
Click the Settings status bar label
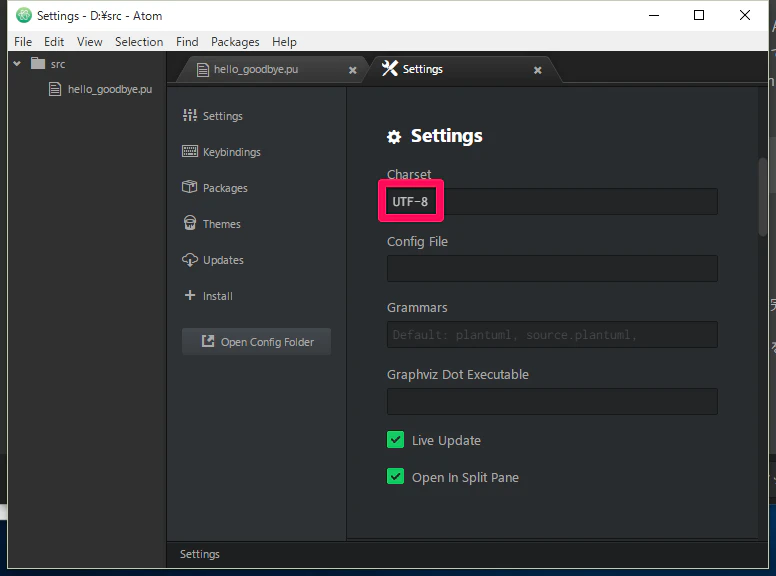pyautogui.click(x=199, y=554)
